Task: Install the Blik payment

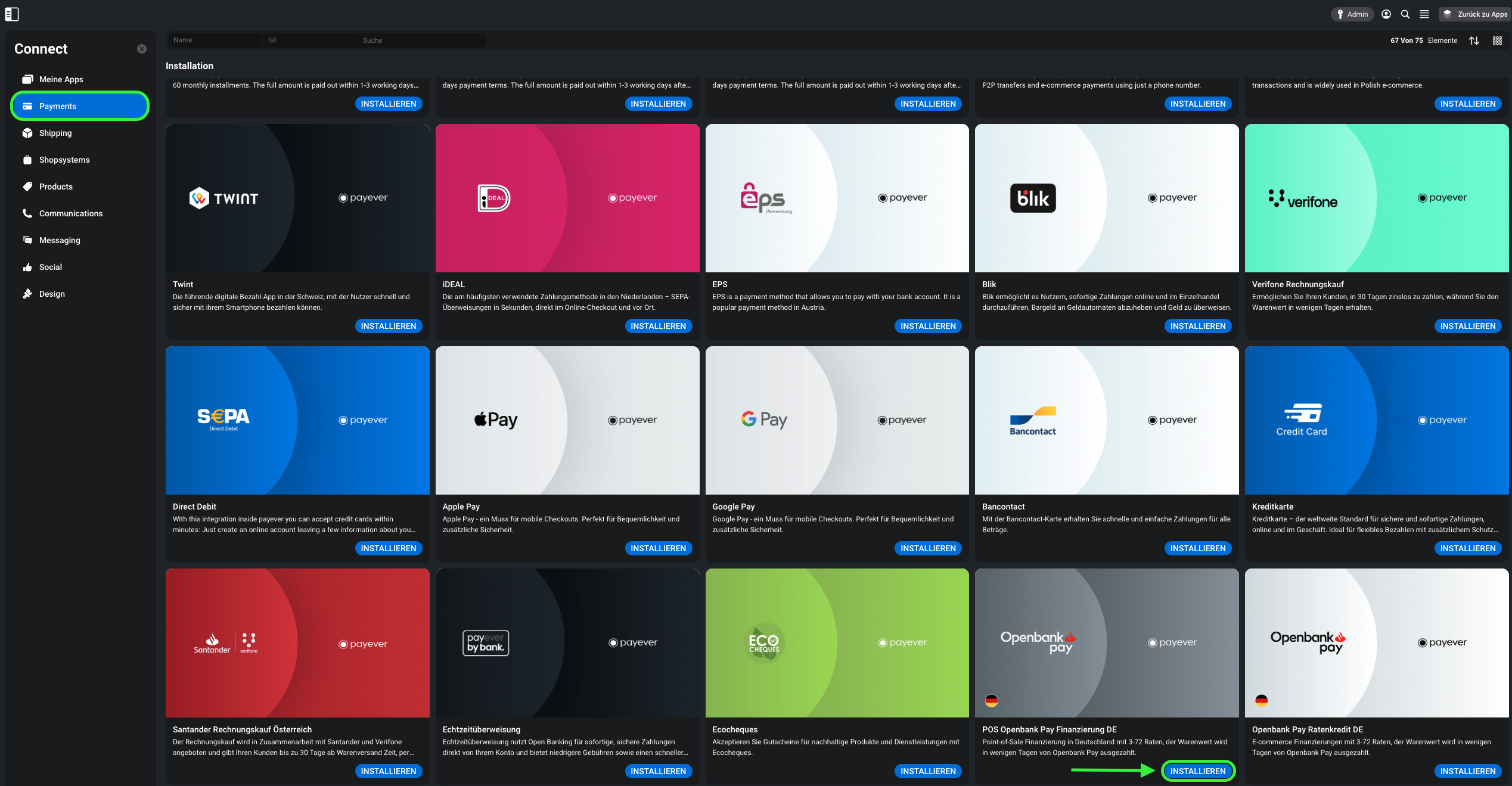Action: tap(1198, 326)
